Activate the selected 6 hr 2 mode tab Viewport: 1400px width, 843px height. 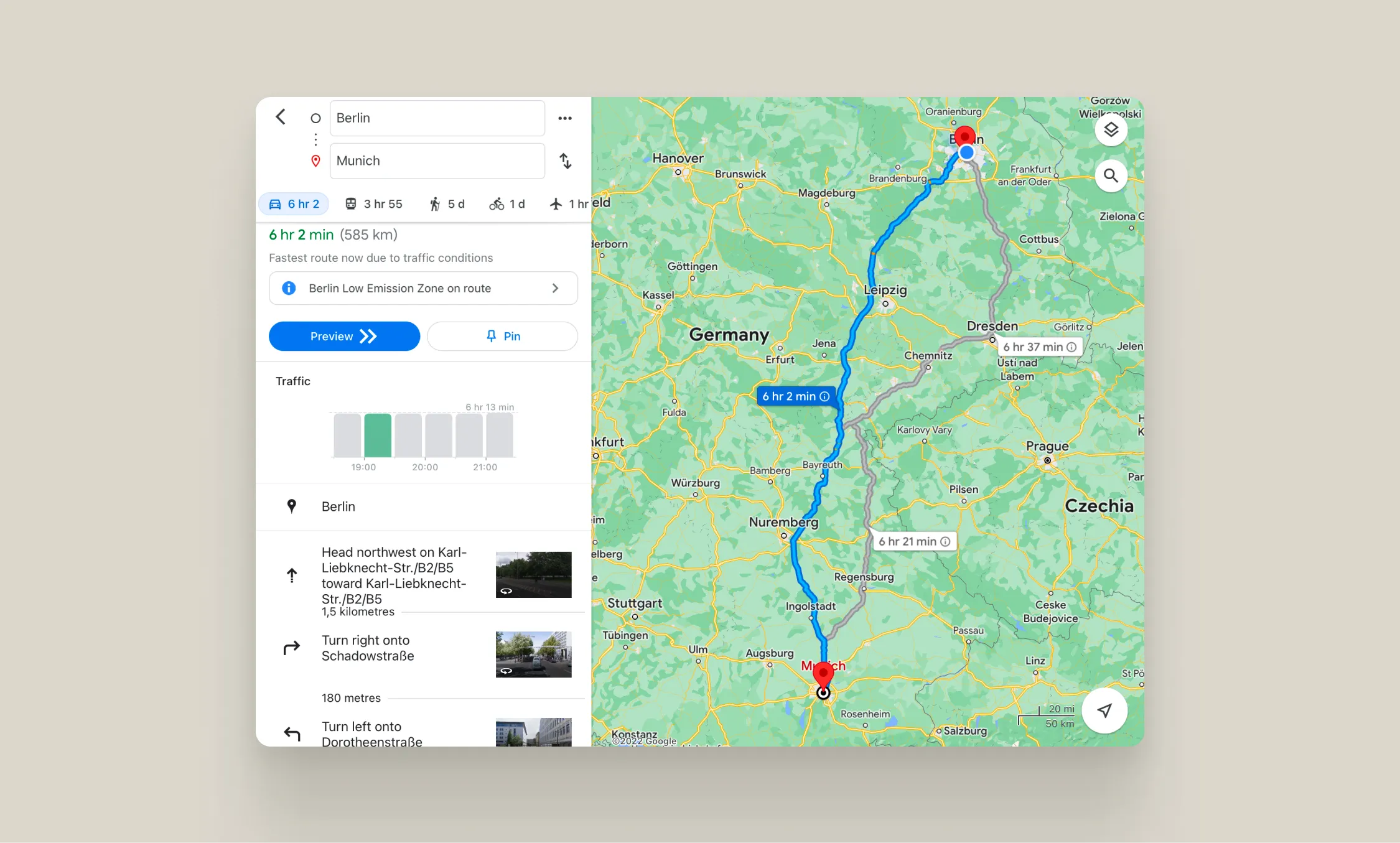pyautogui.click(x=293, y=203)
